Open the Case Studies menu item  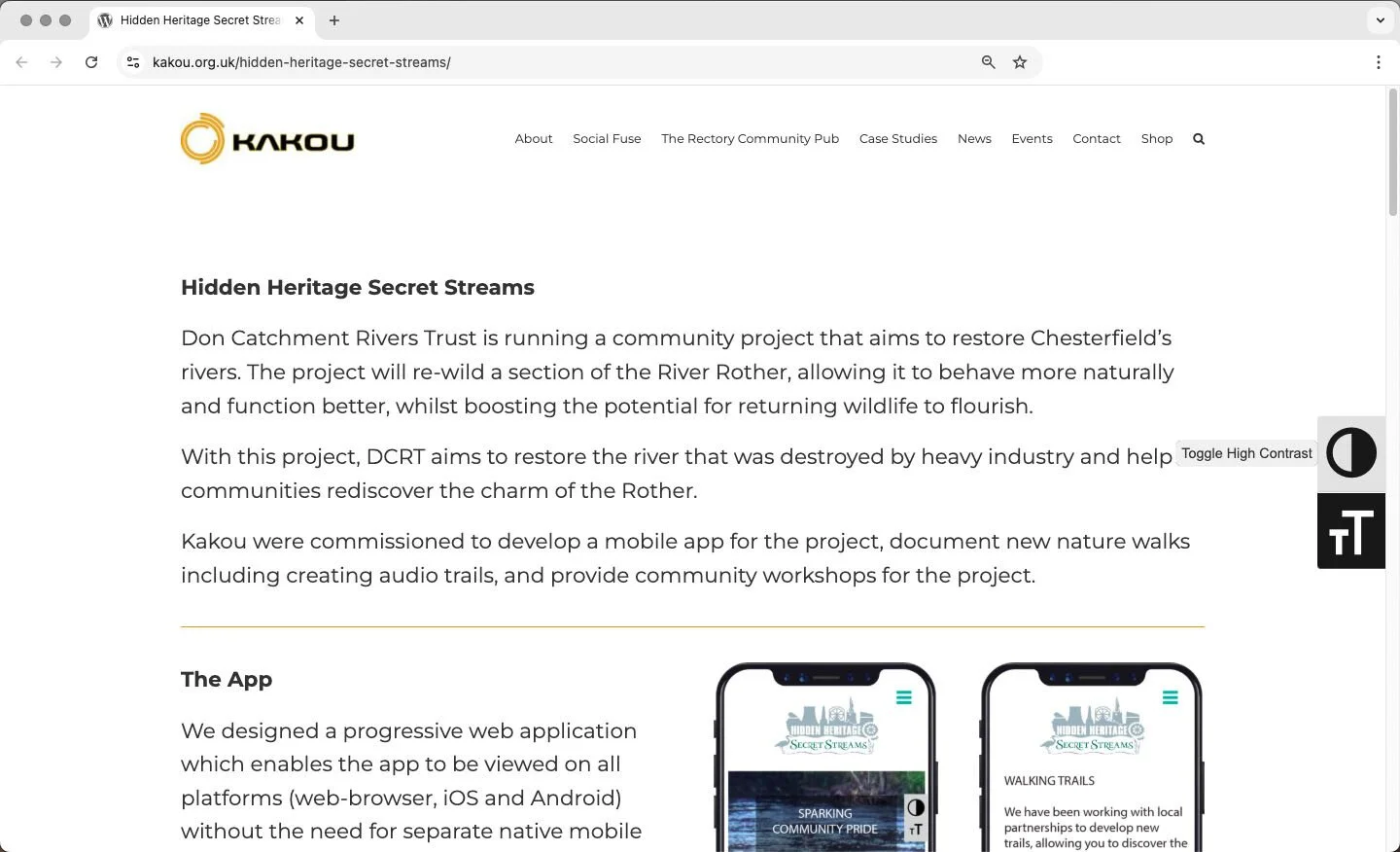click(898, 139)
